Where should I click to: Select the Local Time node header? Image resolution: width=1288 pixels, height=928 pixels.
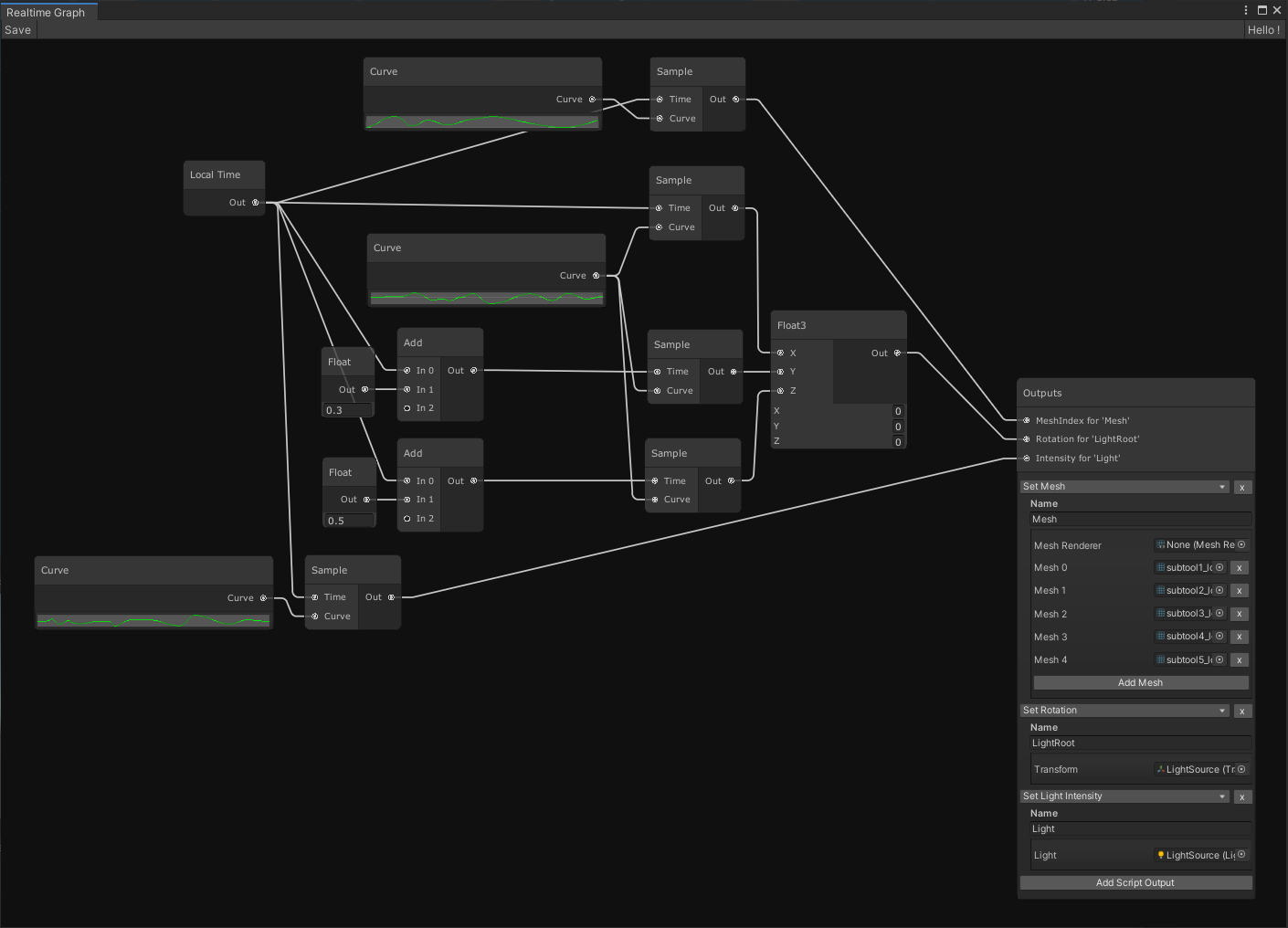[x=224, y=174]
